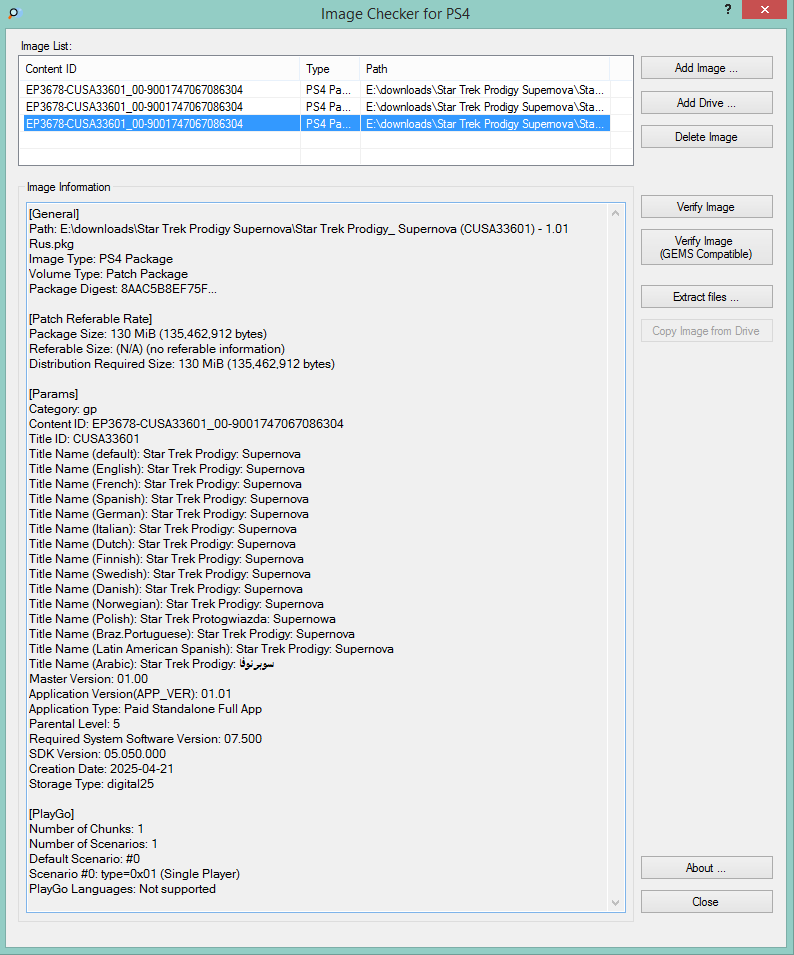The width and height of the screenshot is (794, 955).
Task: Click the Storage Type: digital25 line
Action: point(91,784)
